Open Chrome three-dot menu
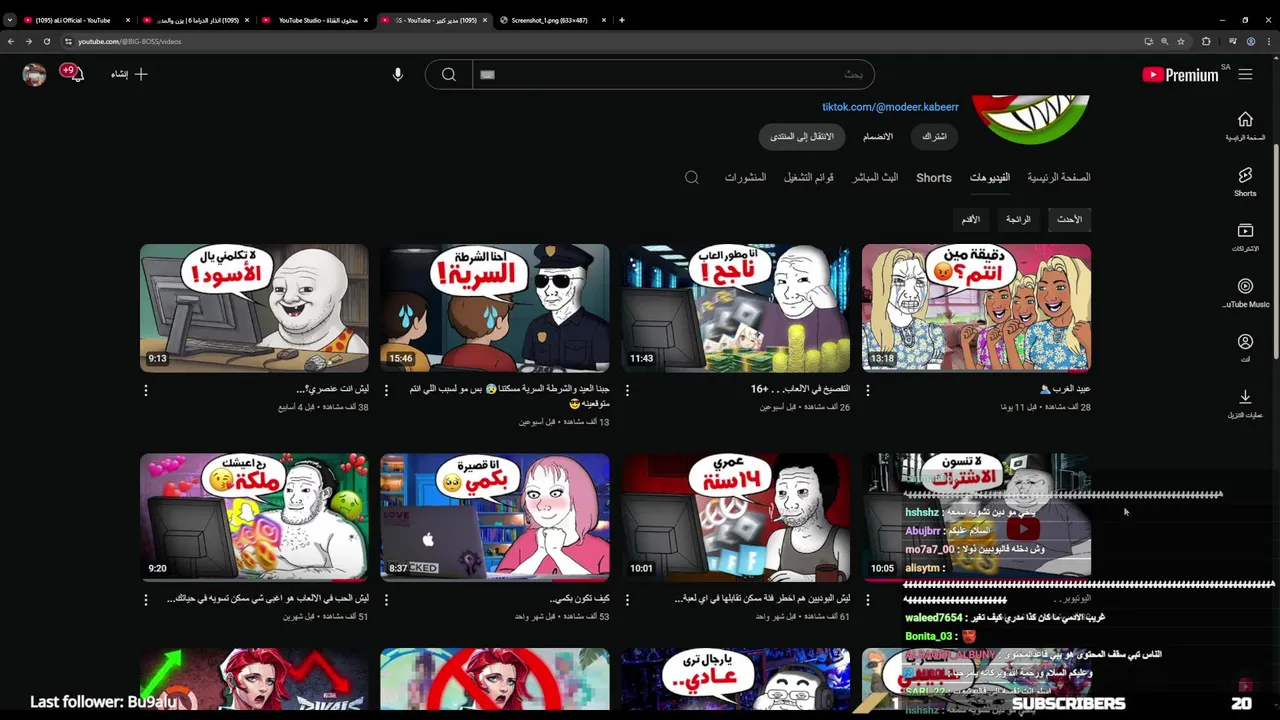1280x720 pixels. [1269, 41]
